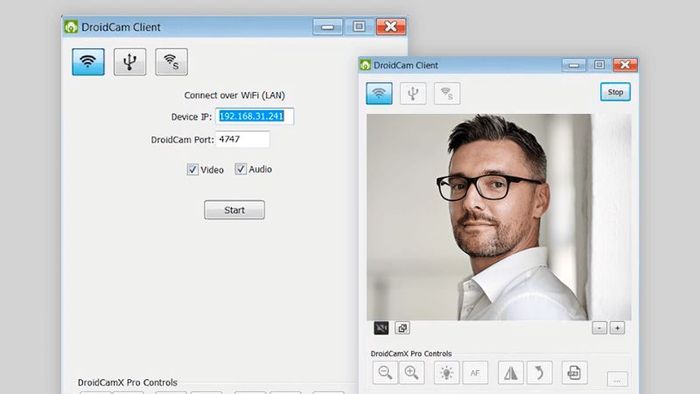Select WiFi Server mode in the left DroidCam window

171,62
